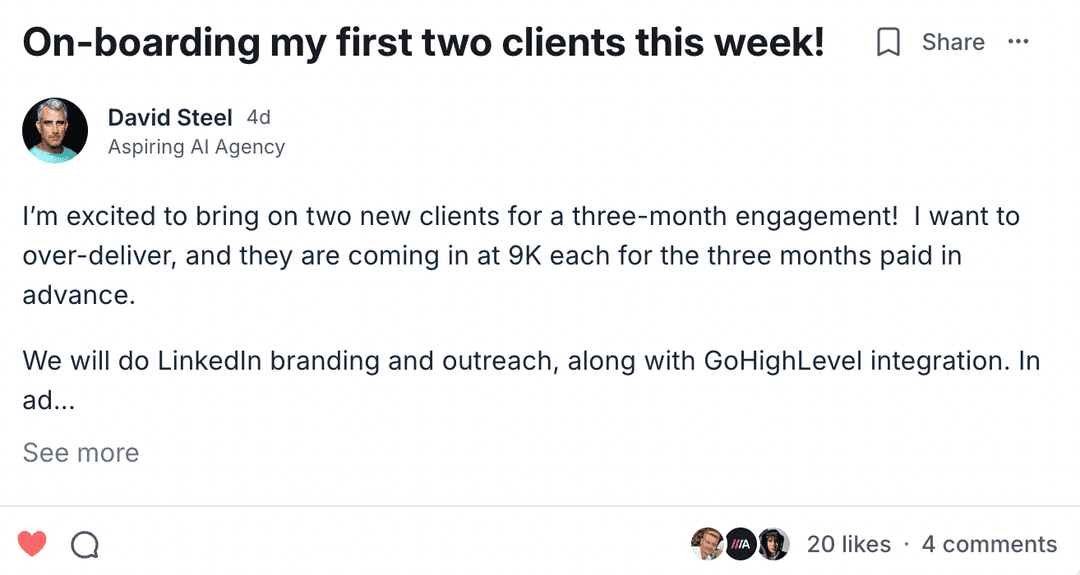Share this post
The image size is (1080, 575).
953,42
